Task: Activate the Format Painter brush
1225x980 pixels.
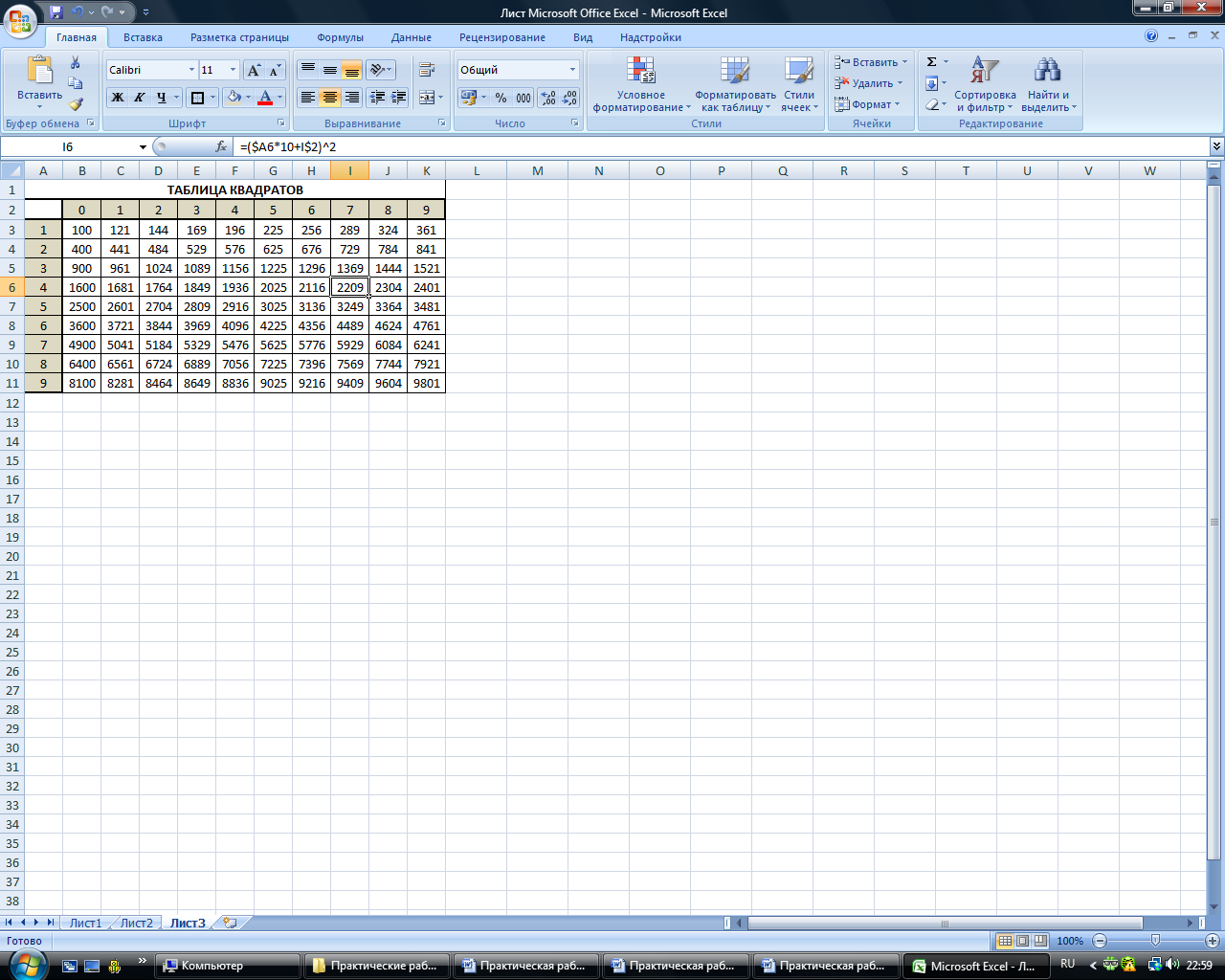Action: [76, 104]
